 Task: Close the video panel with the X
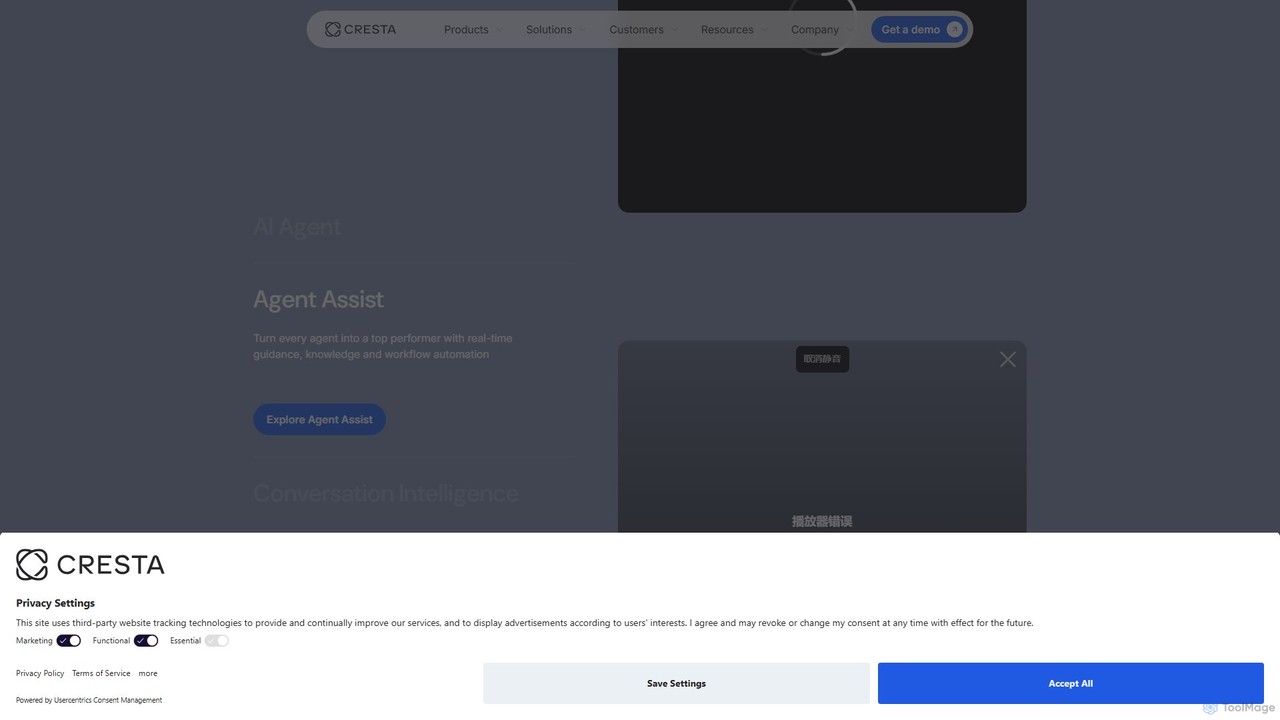point(1007,359)
